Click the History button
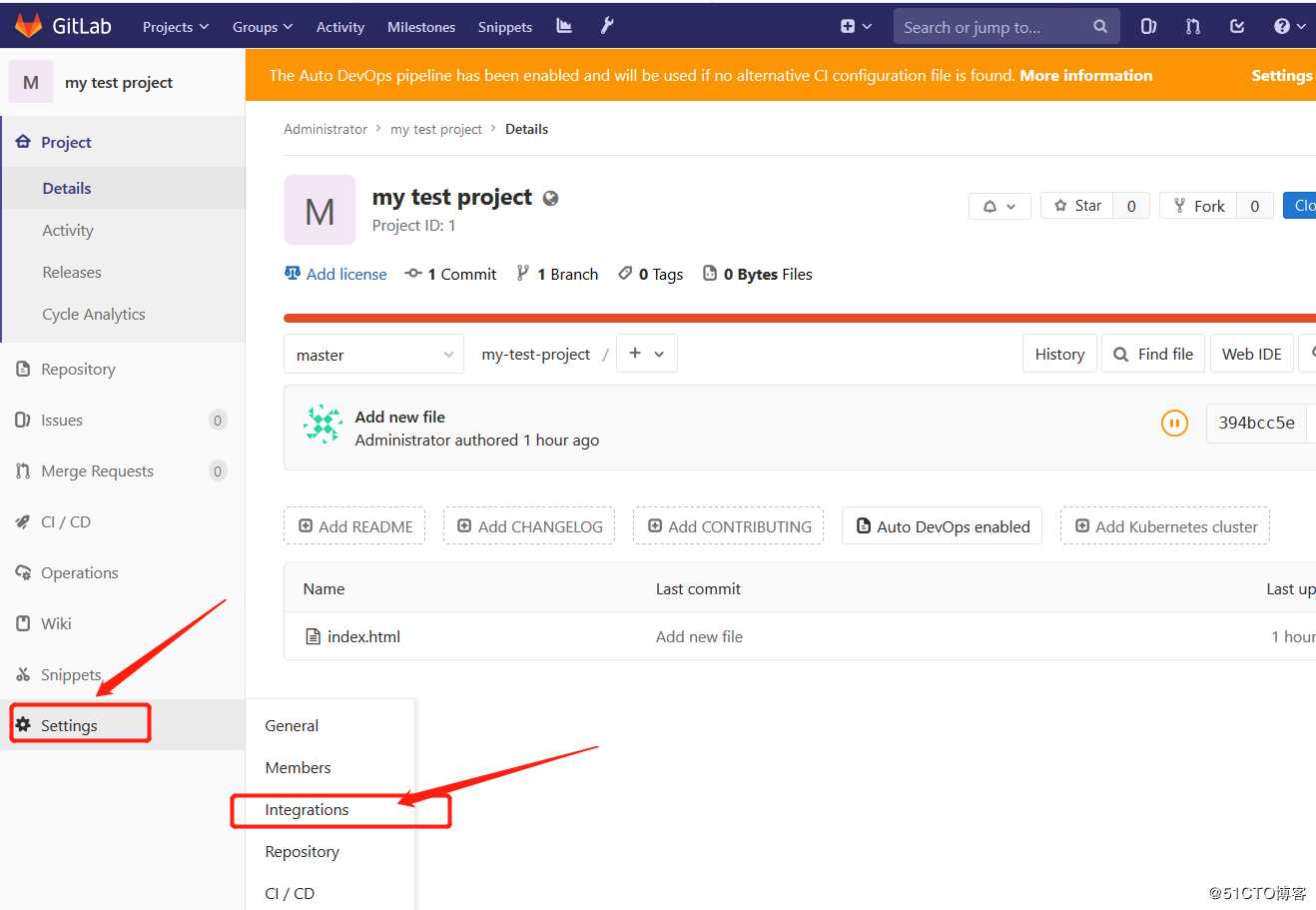 1059,354
